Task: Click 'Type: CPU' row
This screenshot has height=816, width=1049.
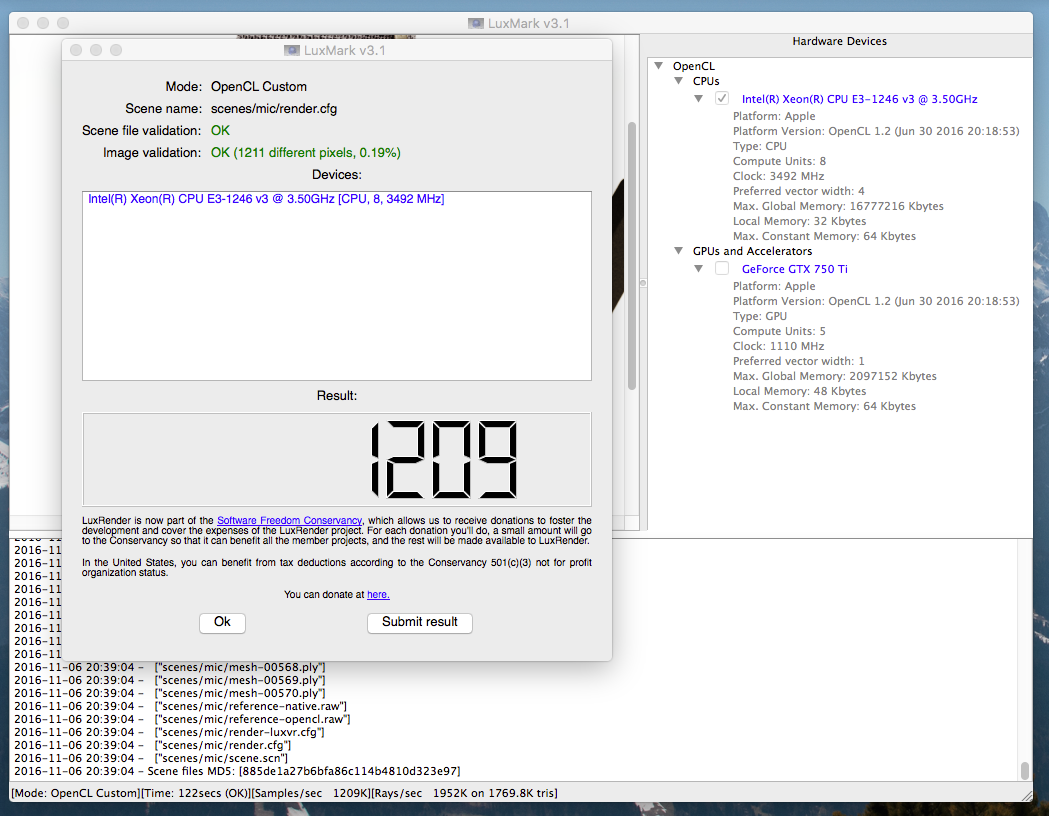Action: click(759, 146)
